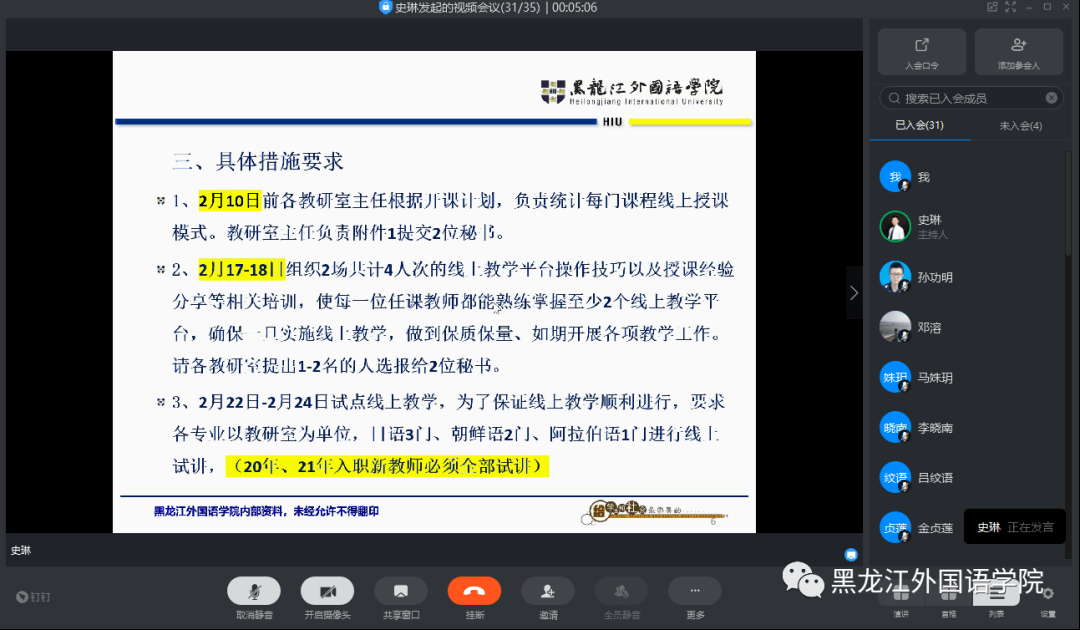Click the shared slide presentation area
The height and width of the screenshot is (630, 1080).
[x=434, y=292]
